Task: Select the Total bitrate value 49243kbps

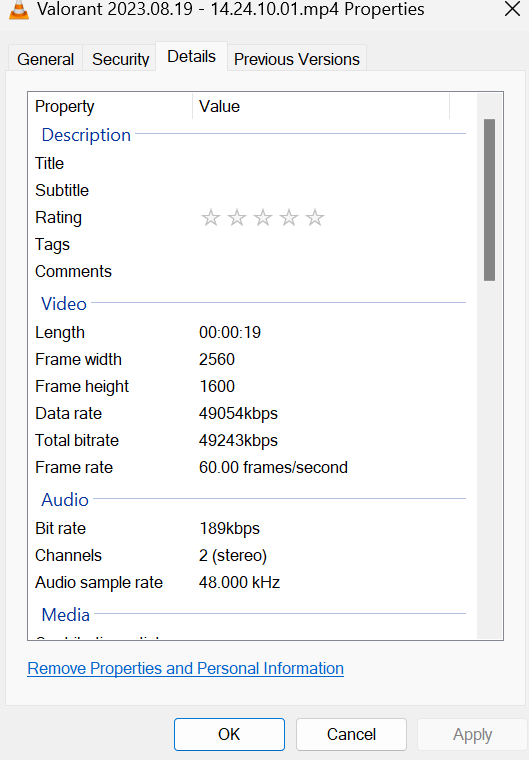Action: (x=238, y=441)
